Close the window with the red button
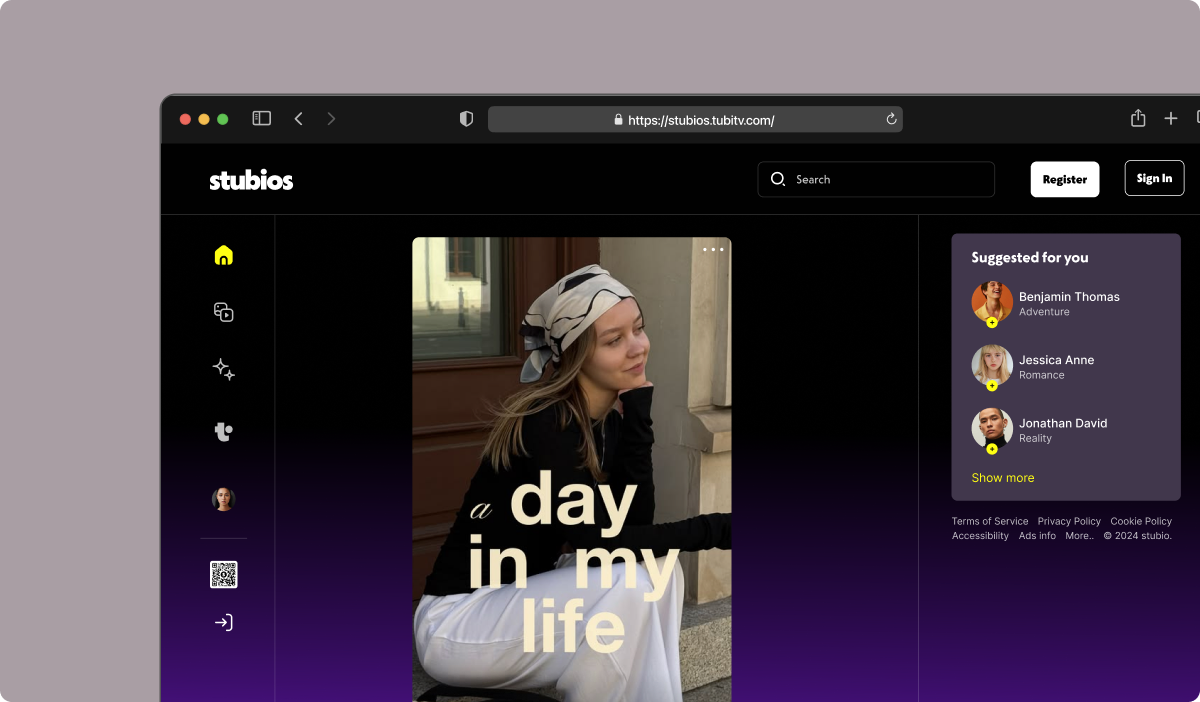This screenshot has height=702, width=1200. click(x=185, y=119)
